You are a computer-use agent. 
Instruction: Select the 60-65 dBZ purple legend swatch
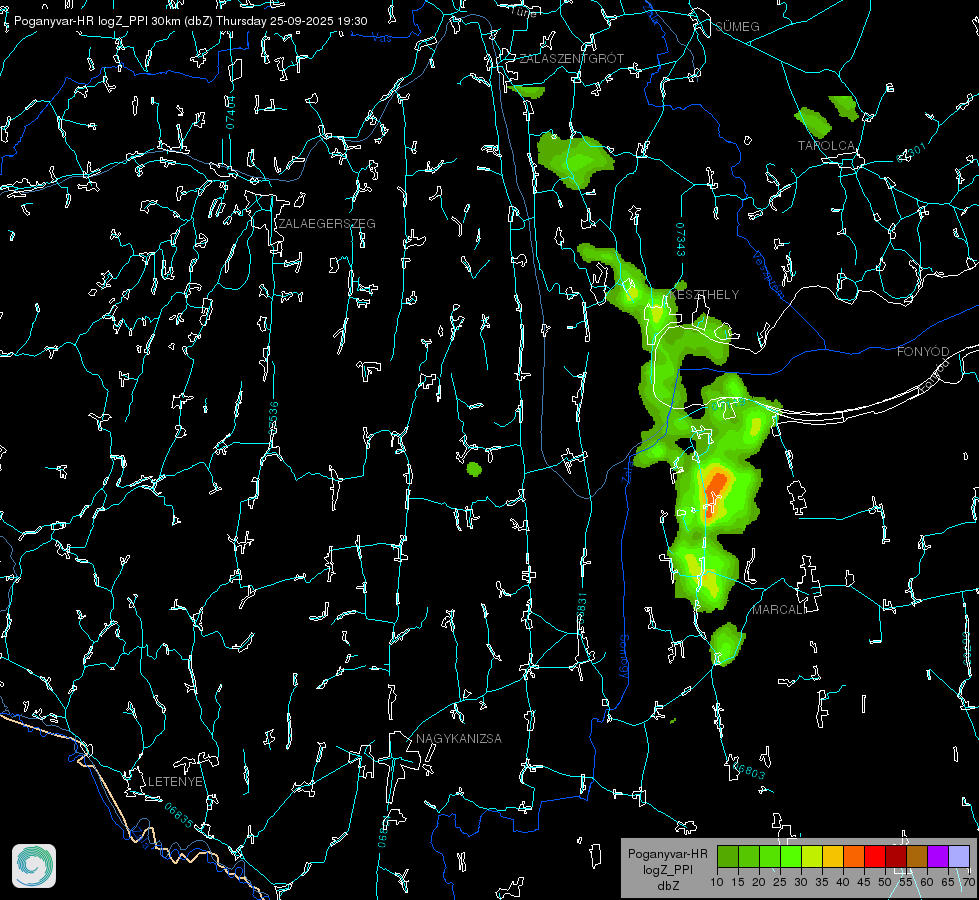click(x=938, y=856)
